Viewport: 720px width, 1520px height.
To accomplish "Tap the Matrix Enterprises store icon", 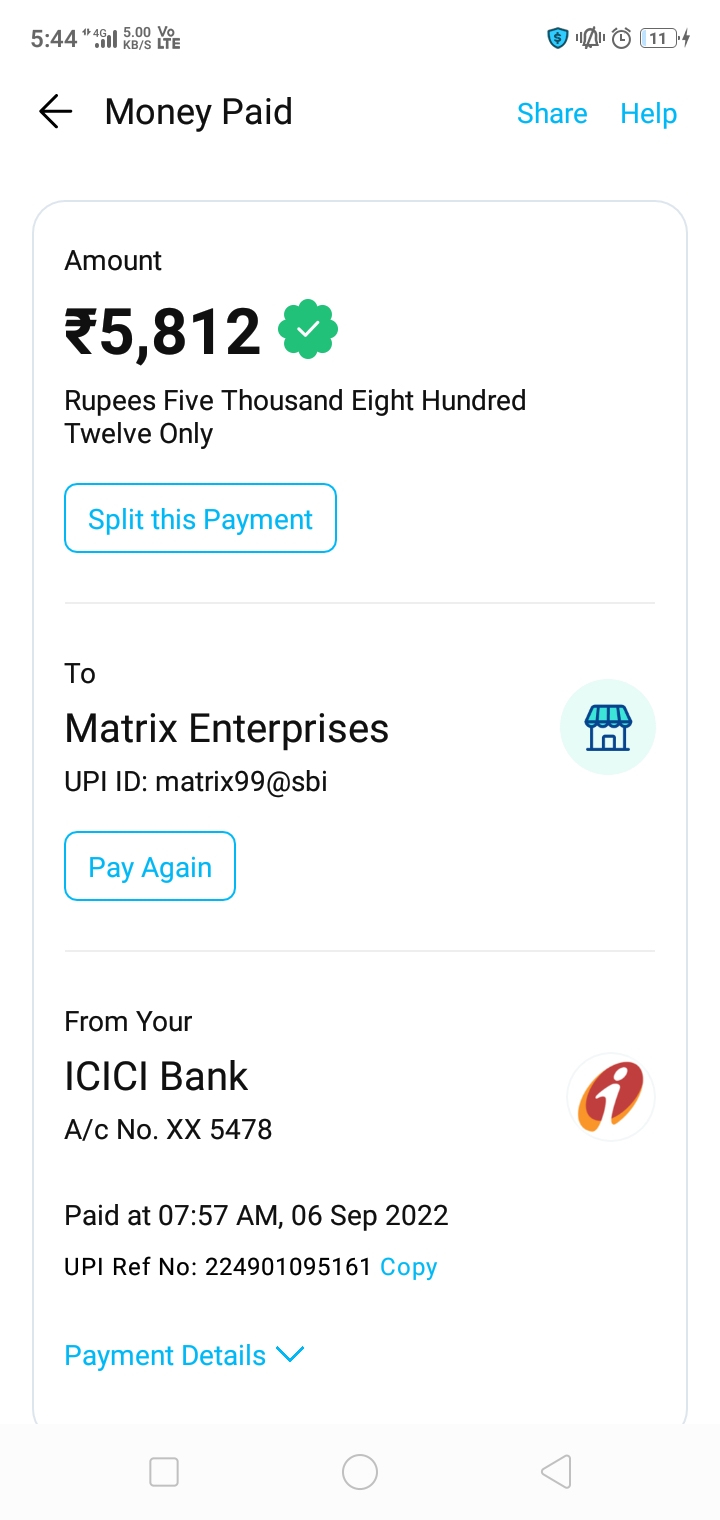I will [608, 727].
